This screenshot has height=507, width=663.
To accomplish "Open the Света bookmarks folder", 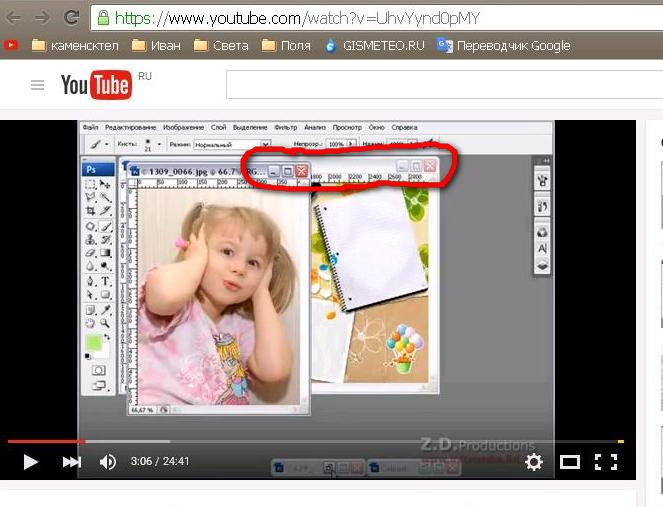I will (221, 45).
